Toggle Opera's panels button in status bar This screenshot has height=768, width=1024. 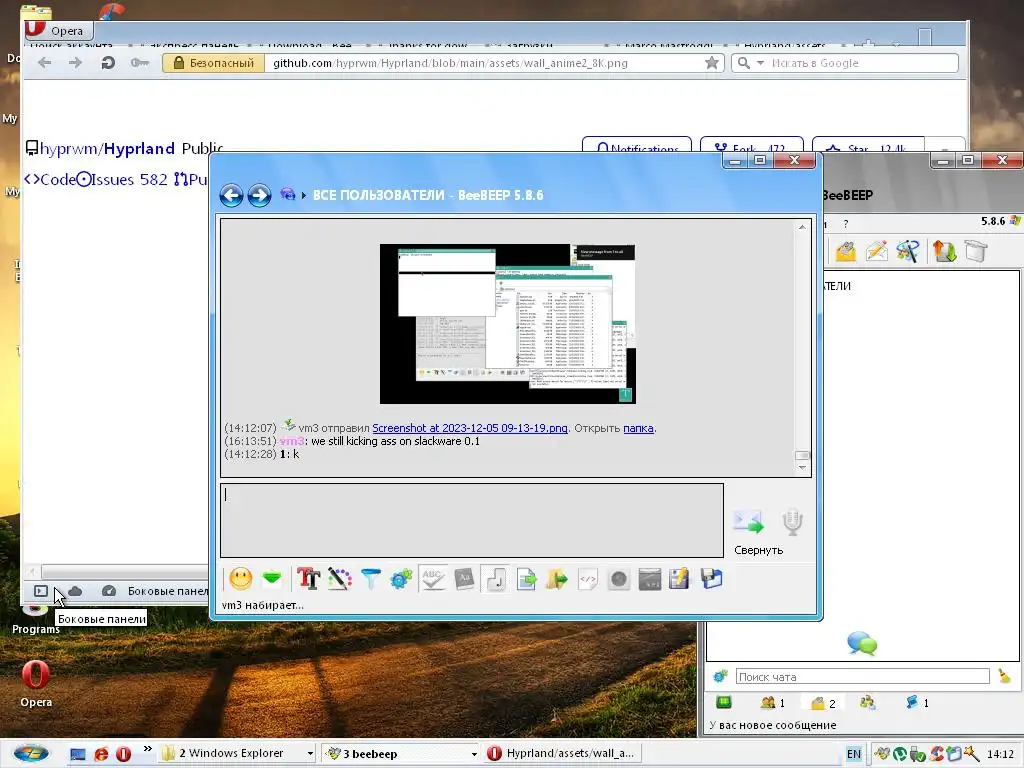point(40,591)
